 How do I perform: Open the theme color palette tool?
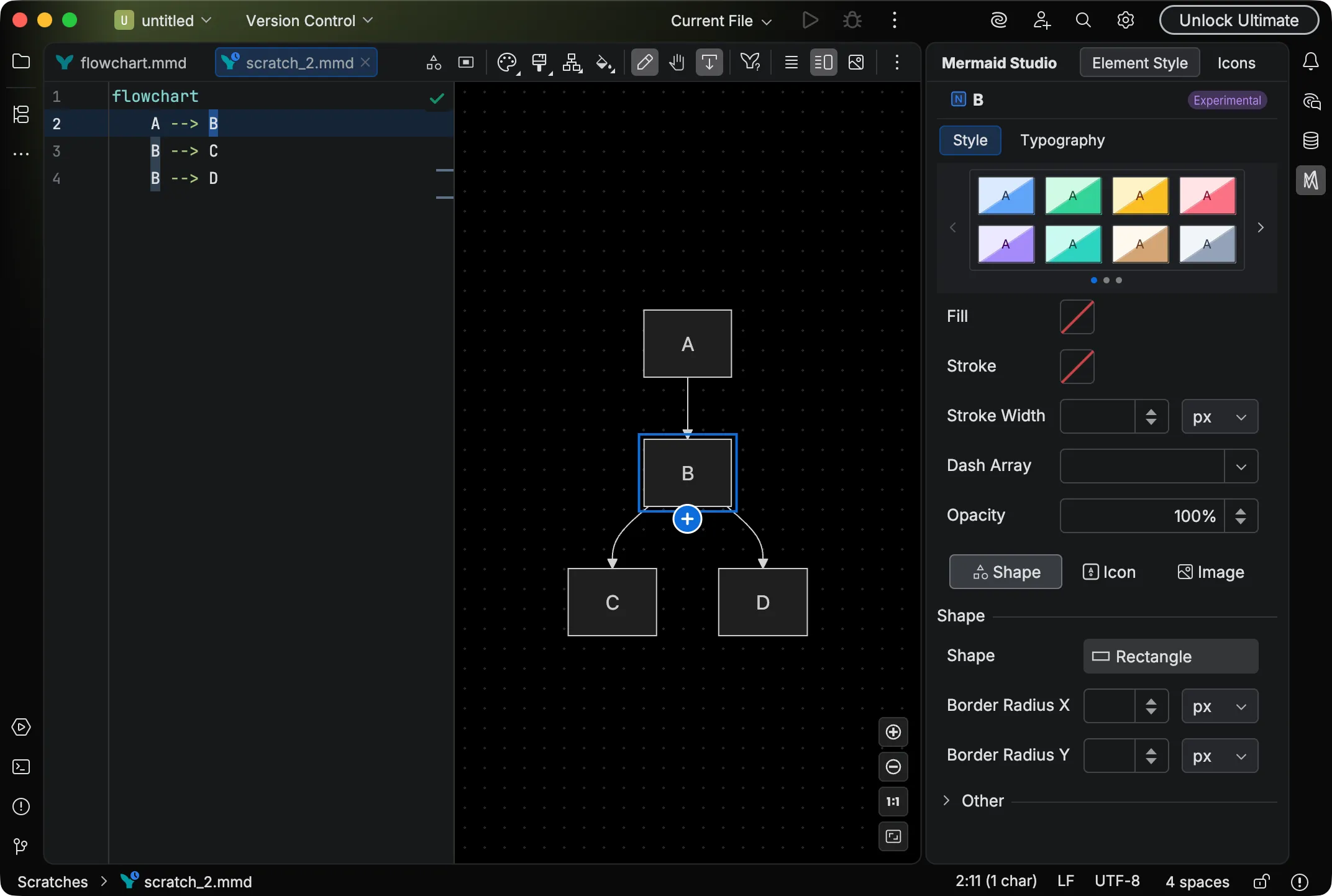point(507,62)
